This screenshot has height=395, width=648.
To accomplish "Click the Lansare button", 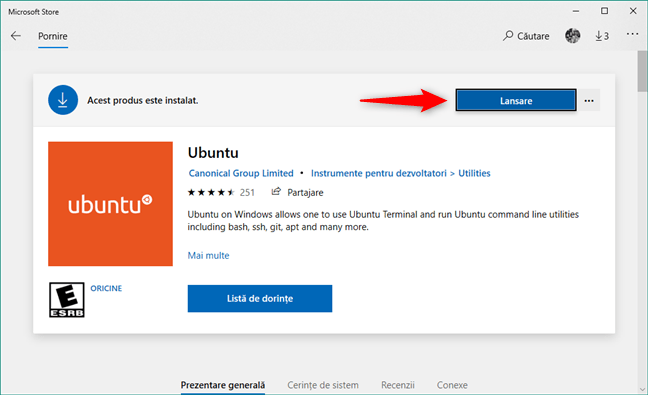I will point(516,100).
